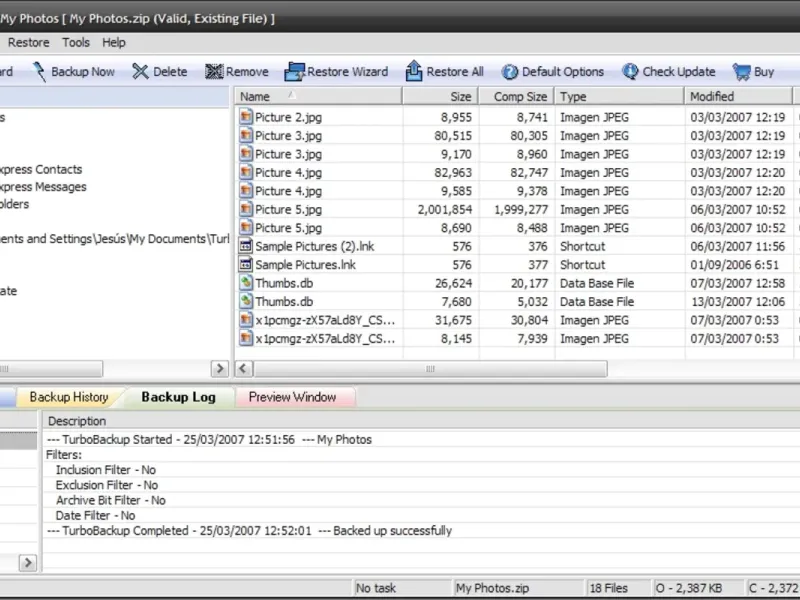Select the Express Contacts tree item

(41, 169)
